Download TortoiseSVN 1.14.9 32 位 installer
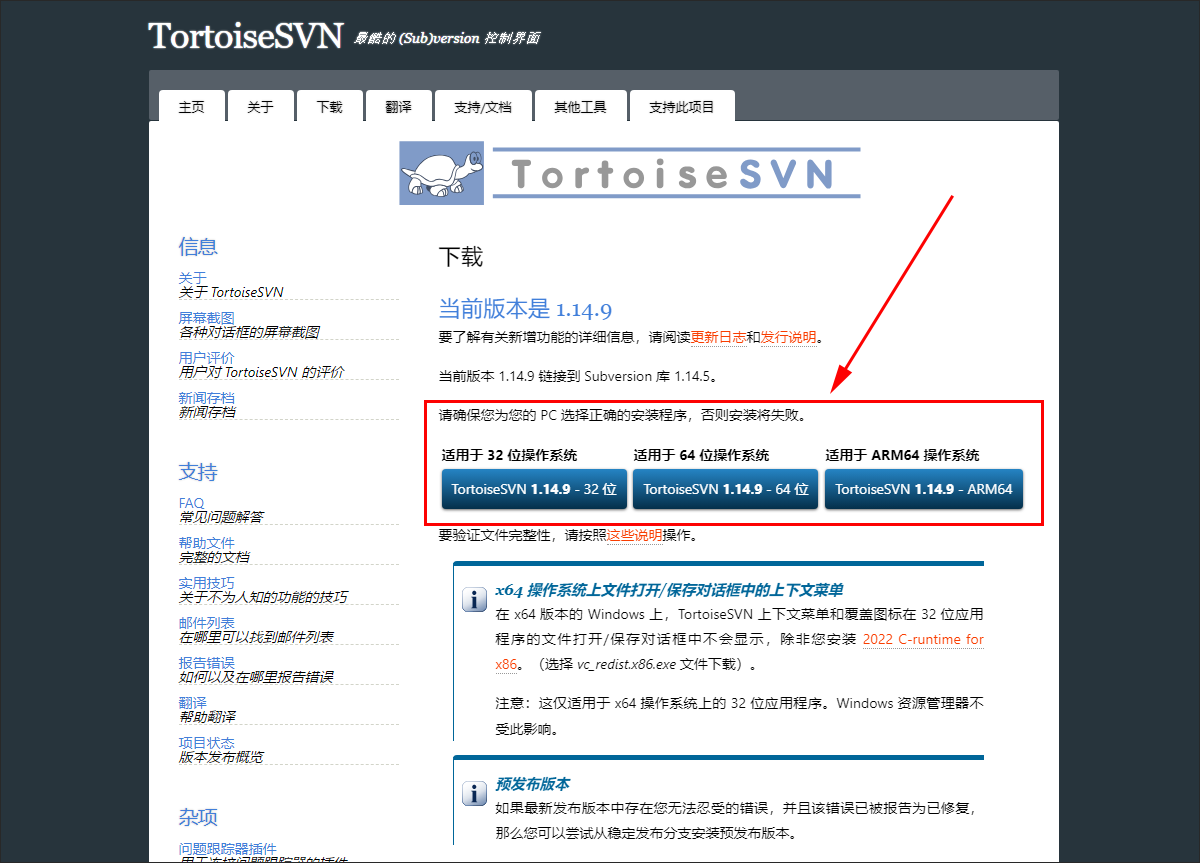Screen dimensions: 1200x863 pyautogui.click(x=534, y=489)
